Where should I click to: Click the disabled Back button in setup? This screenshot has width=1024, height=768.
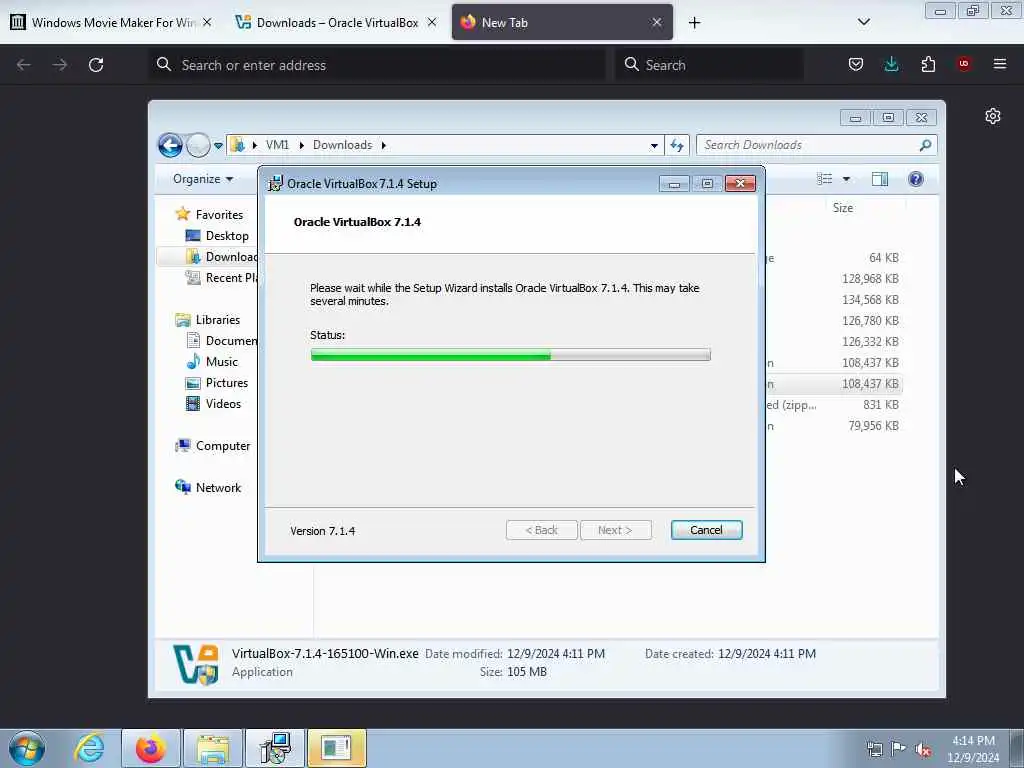point(541,530)
